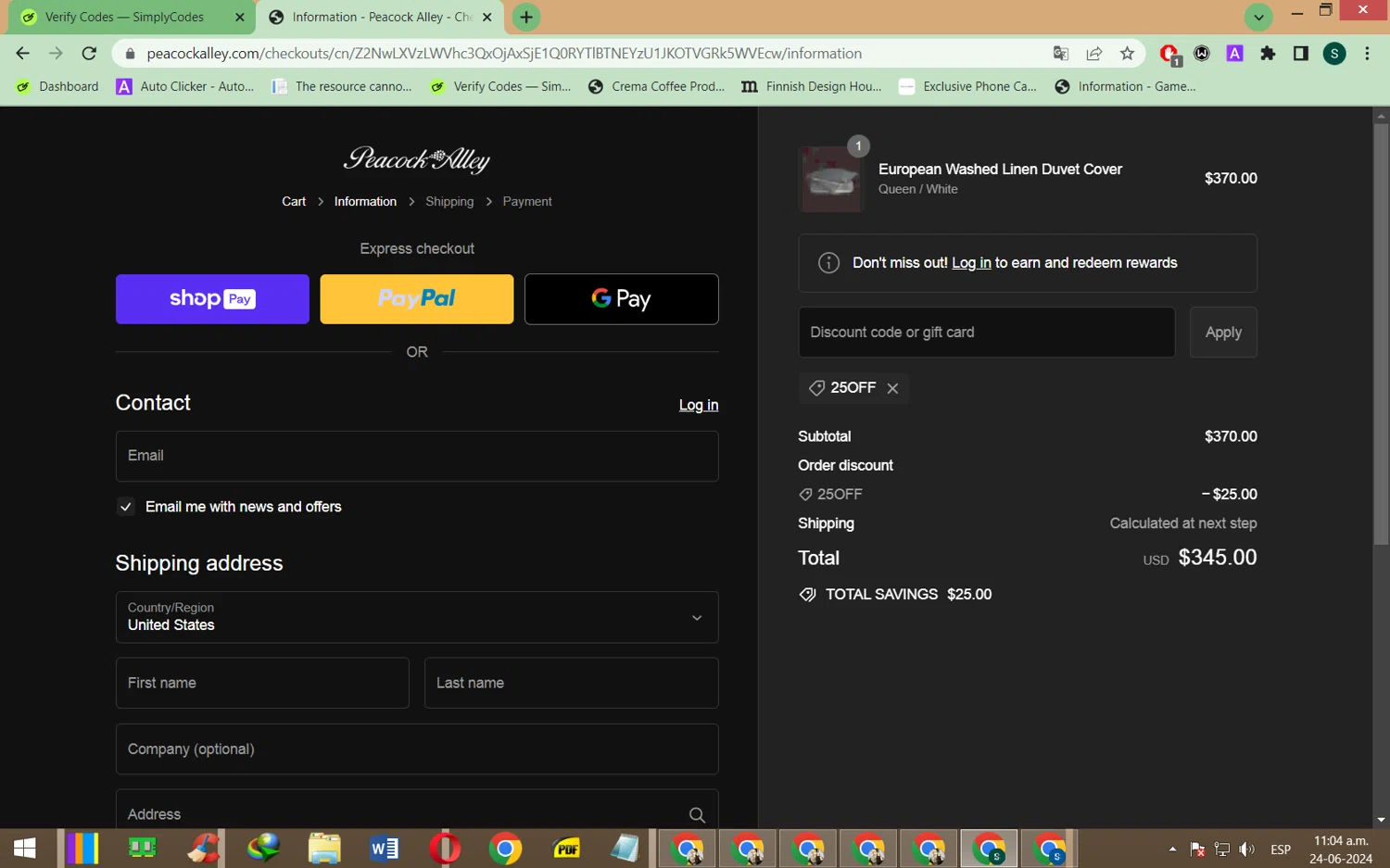Click Log in link in rewards message
Viewport: 1390px width, 868px height.
pos(971,263)
